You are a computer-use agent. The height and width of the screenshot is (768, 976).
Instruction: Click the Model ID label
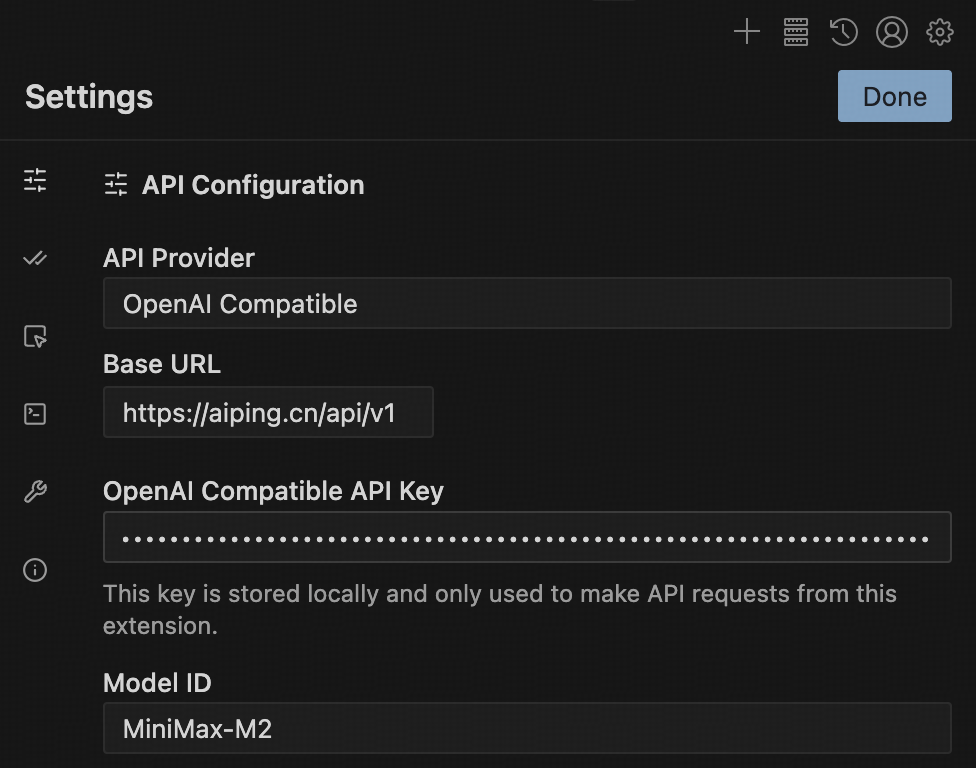click(x=157, y=683)
